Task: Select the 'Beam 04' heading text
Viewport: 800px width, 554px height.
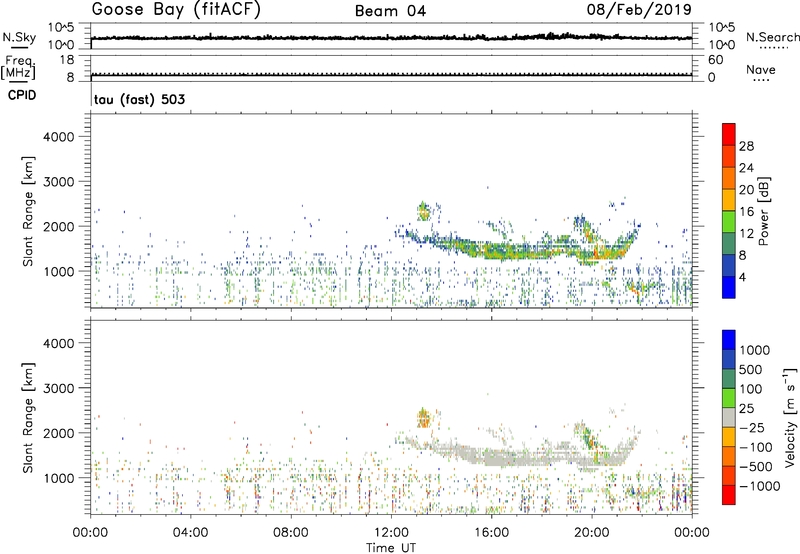Action: 390,11
